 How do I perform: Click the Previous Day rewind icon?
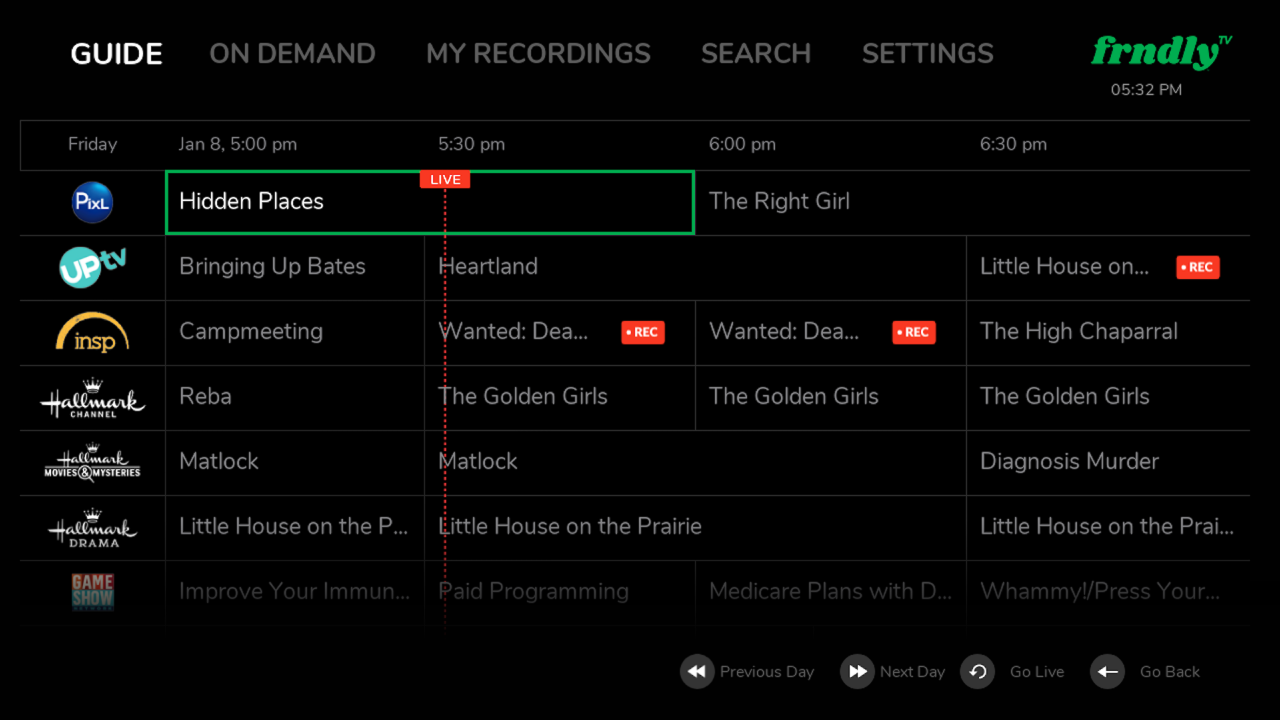tap(697, 672)
